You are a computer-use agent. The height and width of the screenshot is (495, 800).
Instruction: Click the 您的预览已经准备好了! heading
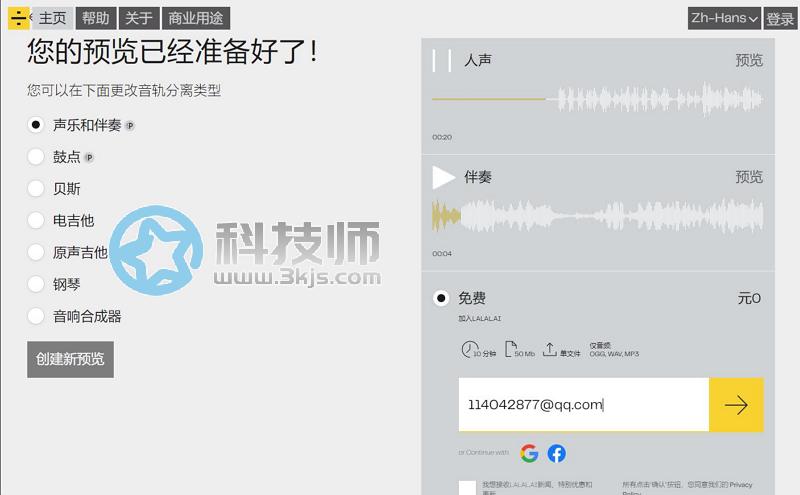(x=173, y=52)
